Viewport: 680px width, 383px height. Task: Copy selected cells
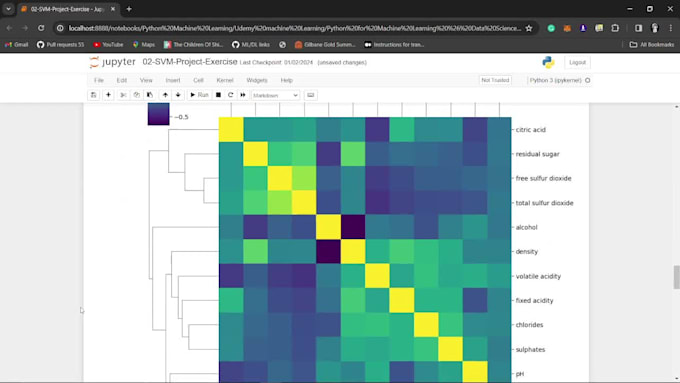click(137, 95)
